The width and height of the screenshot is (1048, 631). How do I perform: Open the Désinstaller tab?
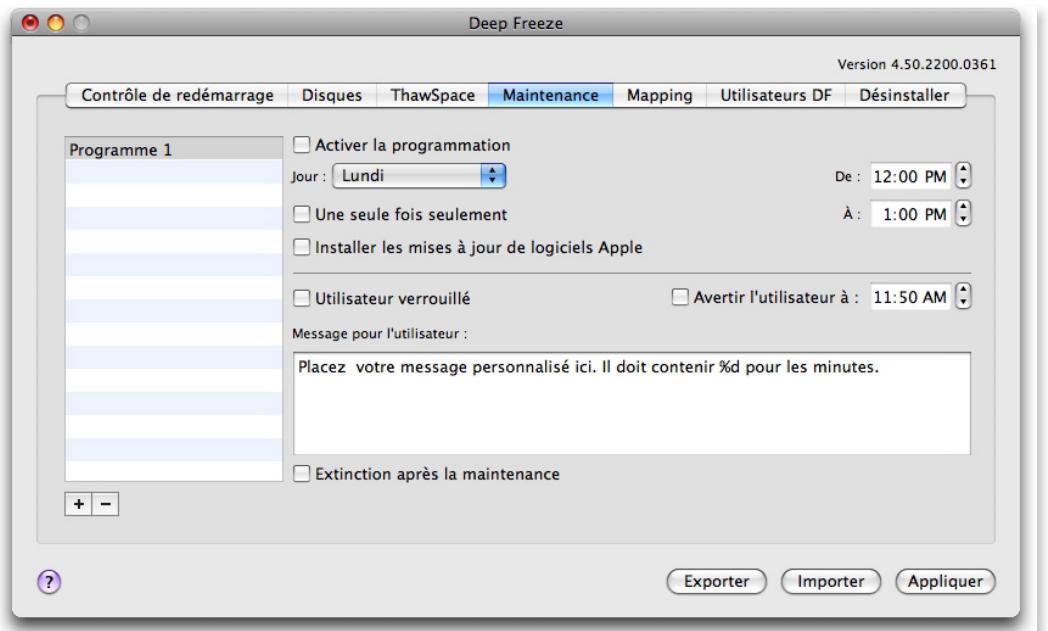[904, 95]
